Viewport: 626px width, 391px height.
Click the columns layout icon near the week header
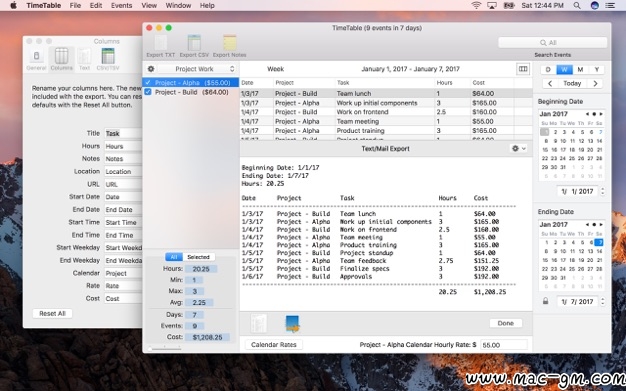point(523,69)
